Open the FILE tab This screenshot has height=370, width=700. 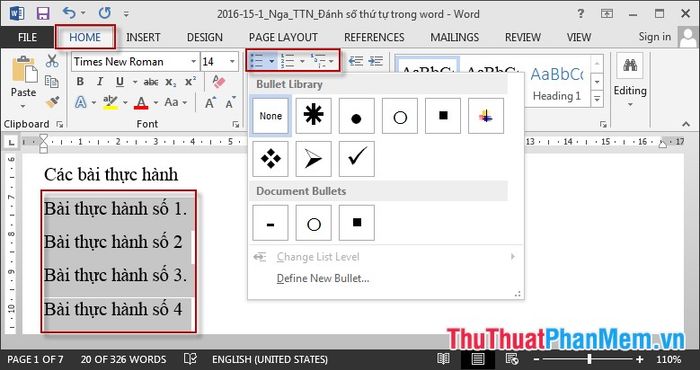coord(27,37)
